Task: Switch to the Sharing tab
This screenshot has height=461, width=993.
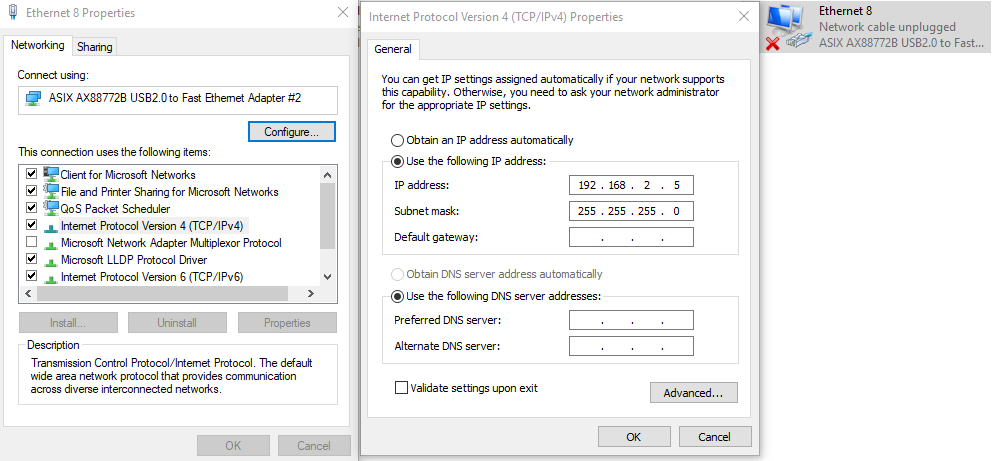Action: 95,47
